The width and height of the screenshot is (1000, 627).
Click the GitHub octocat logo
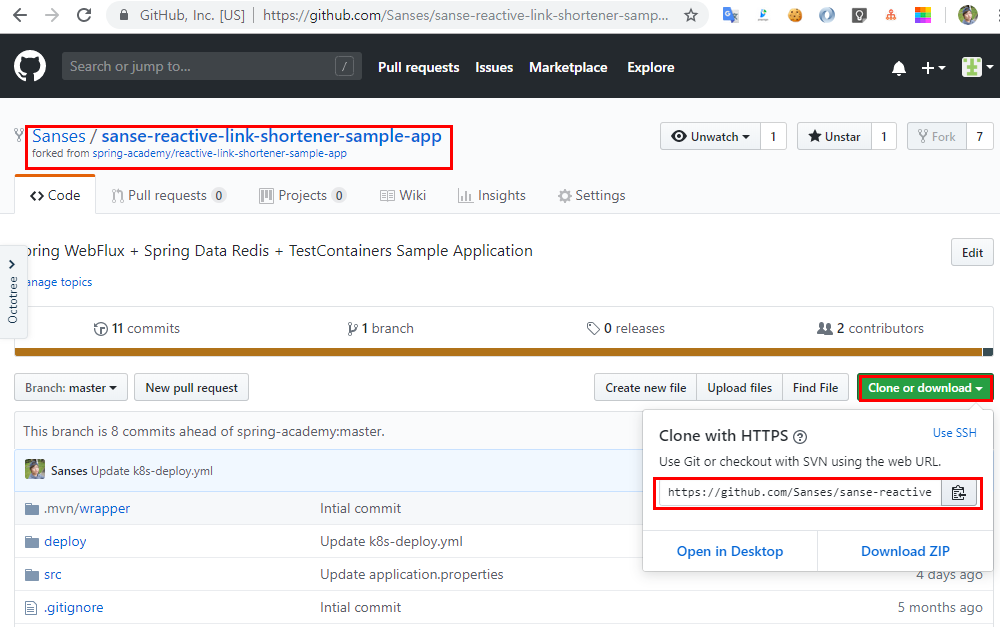[x=30, y=67]
